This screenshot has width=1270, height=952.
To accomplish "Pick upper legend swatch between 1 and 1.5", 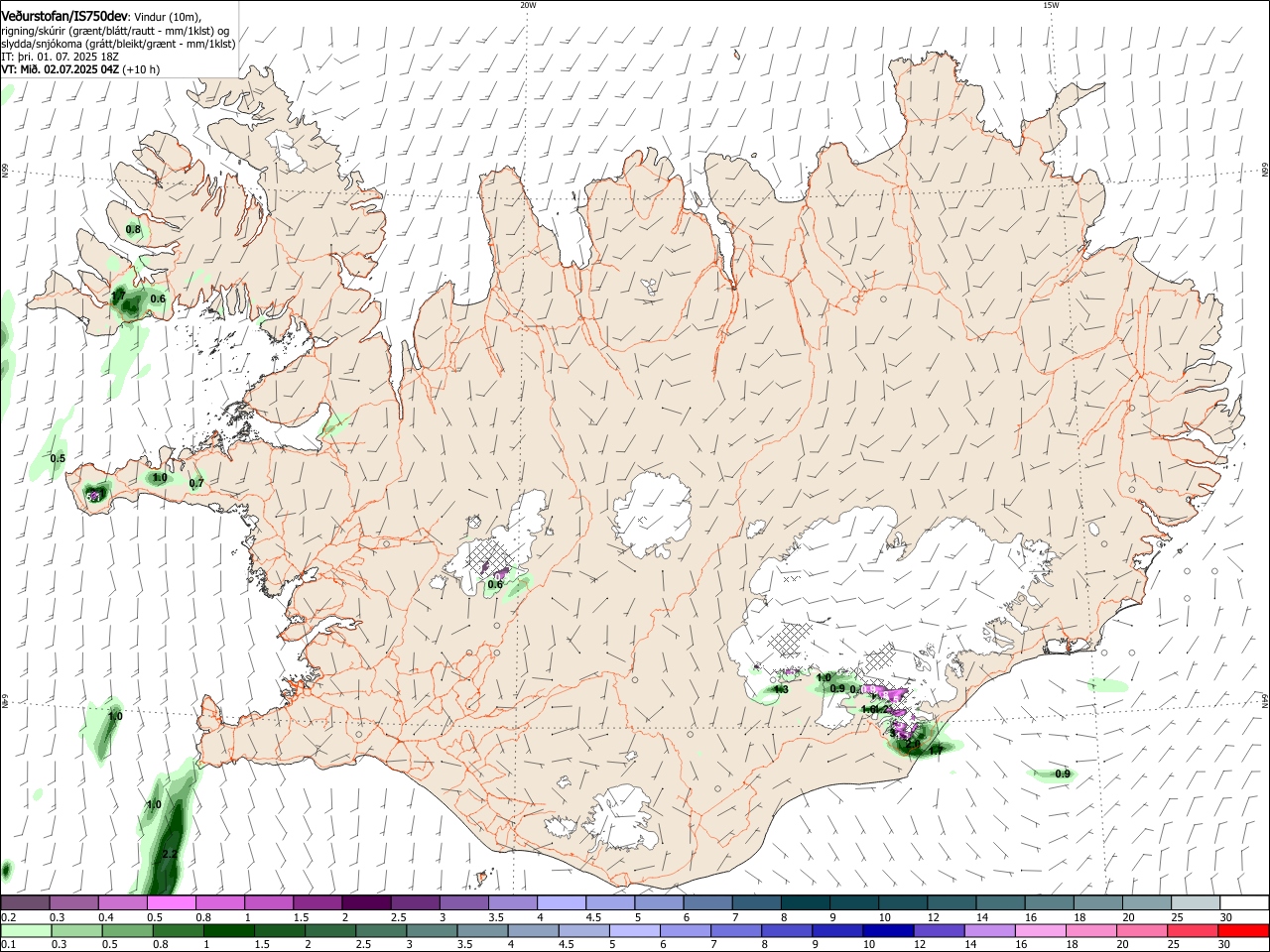I will pos(269,902).
